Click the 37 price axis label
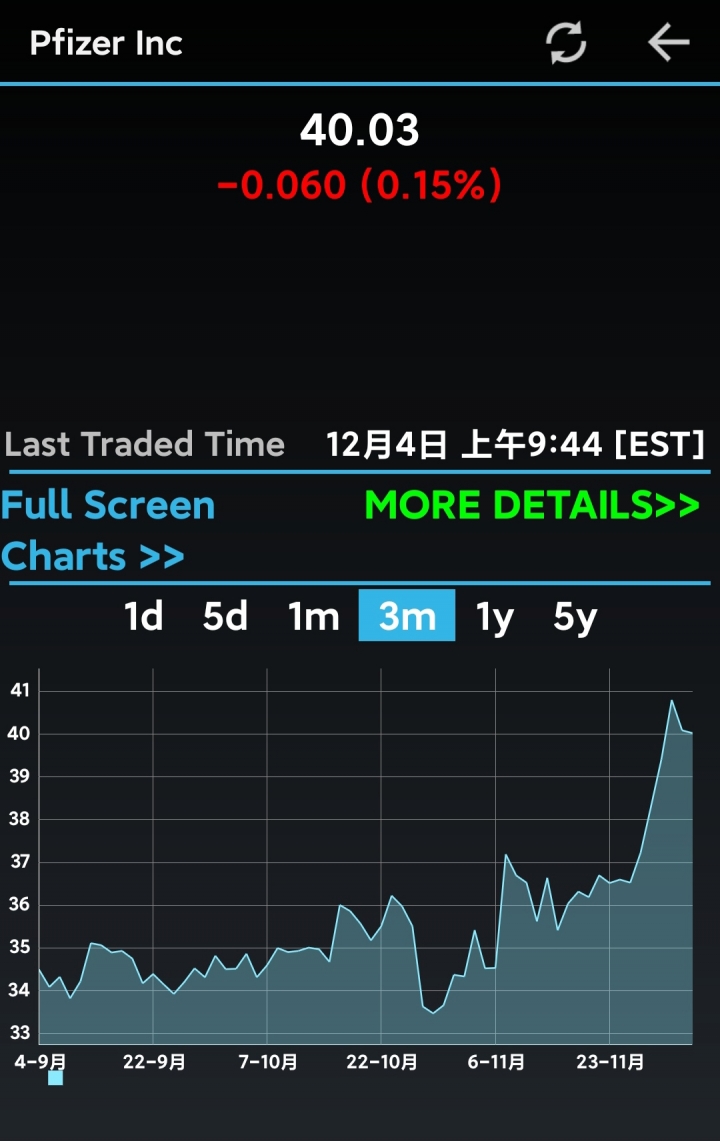This screenshot has width=720, height=1141. [19, 862]
